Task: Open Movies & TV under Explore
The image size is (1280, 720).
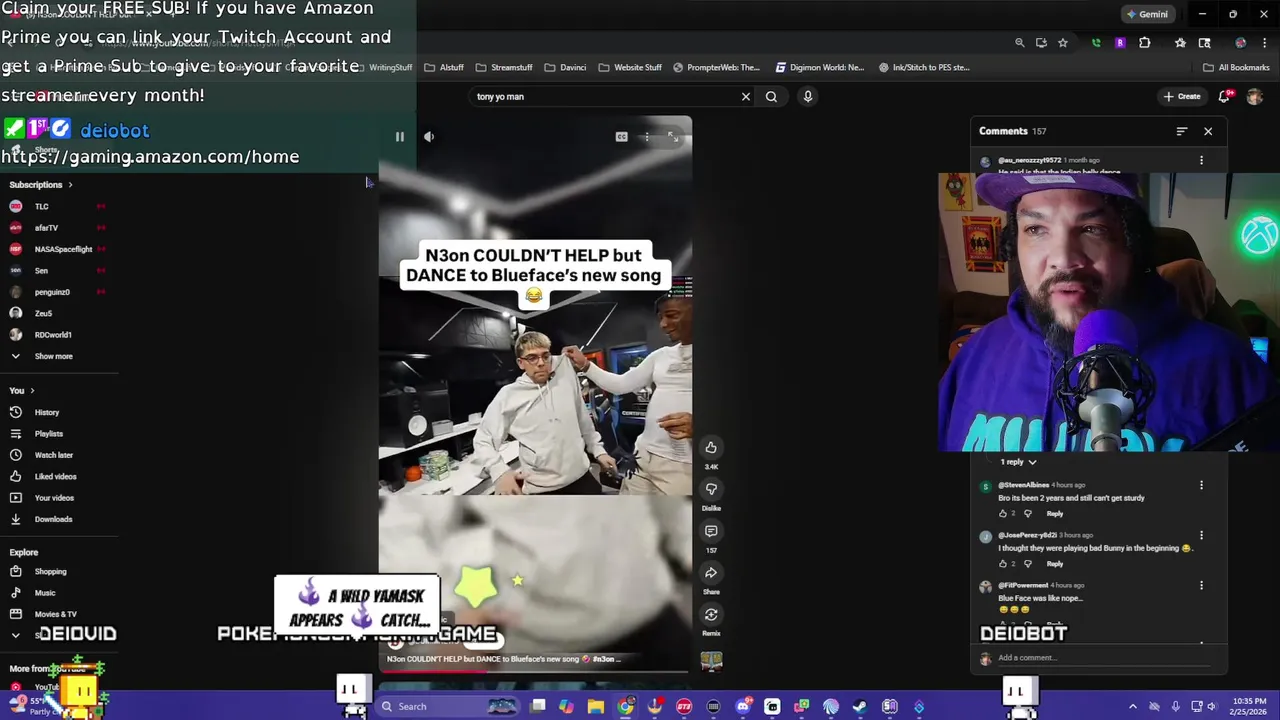Action: pos(55,614)
